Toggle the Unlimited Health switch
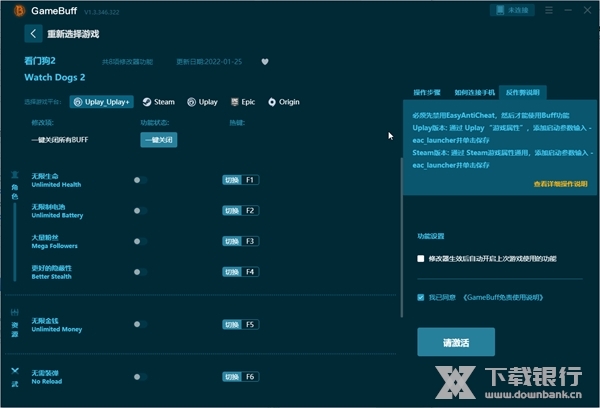The image size is (600, 408). (x=140, y=180)
